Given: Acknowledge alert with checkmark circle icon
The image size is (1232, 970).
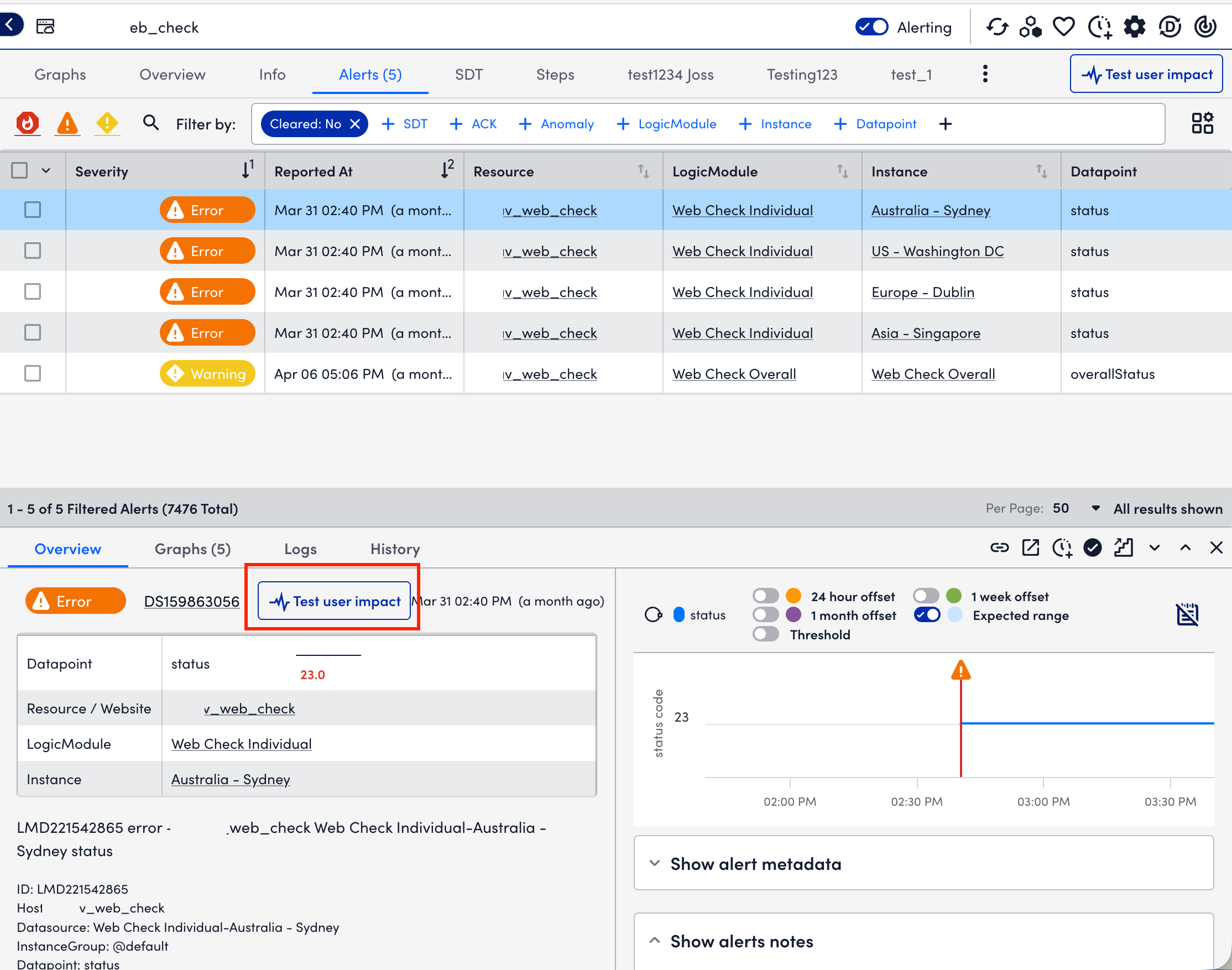Looking at the screenshot, I should pos(1092,547).
